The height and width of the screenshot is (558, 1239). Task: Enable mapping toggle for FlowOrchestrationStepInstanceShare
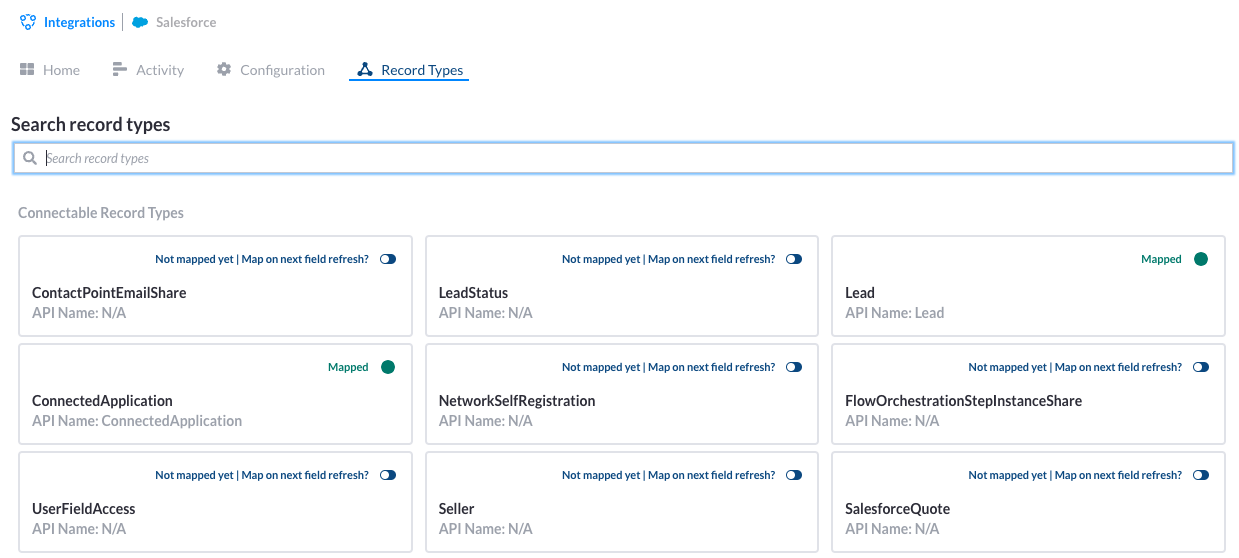[x=1201, y=367]
